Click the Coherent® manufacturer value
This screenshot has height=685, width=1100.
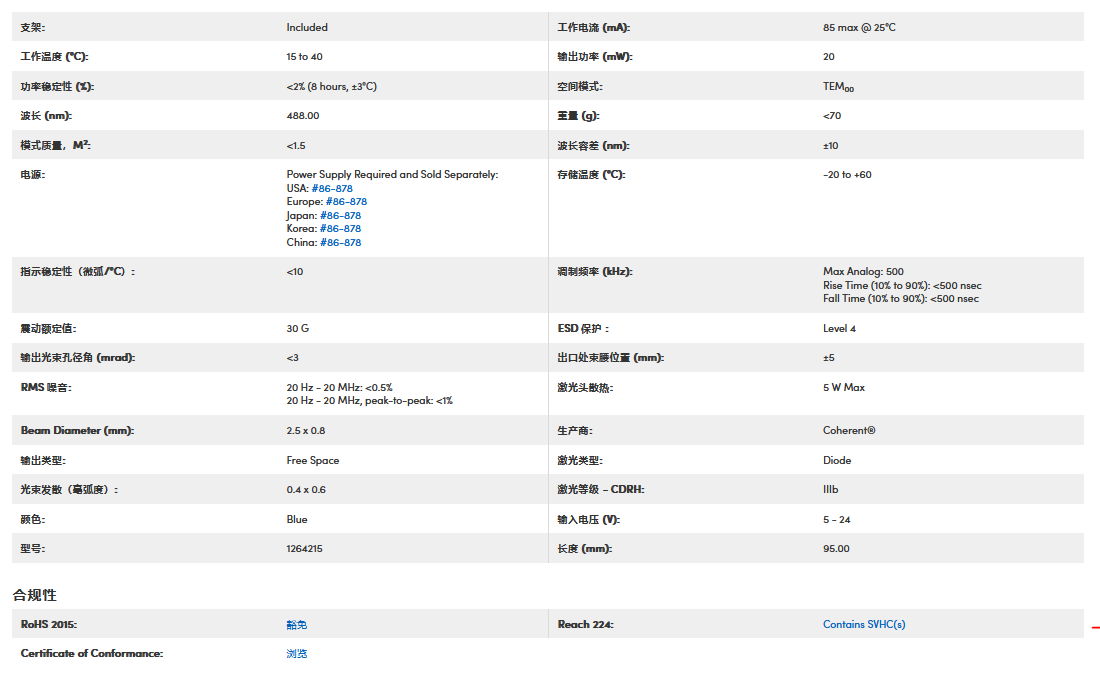[849, 430]
